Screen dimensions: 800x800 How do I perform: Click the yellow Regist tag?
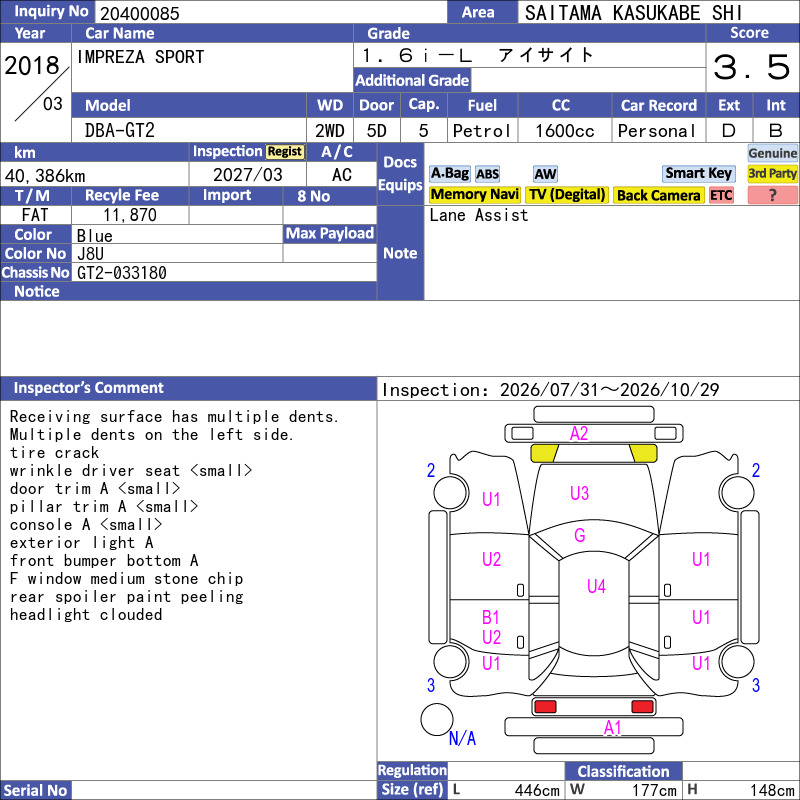click(x=285, y=152)
